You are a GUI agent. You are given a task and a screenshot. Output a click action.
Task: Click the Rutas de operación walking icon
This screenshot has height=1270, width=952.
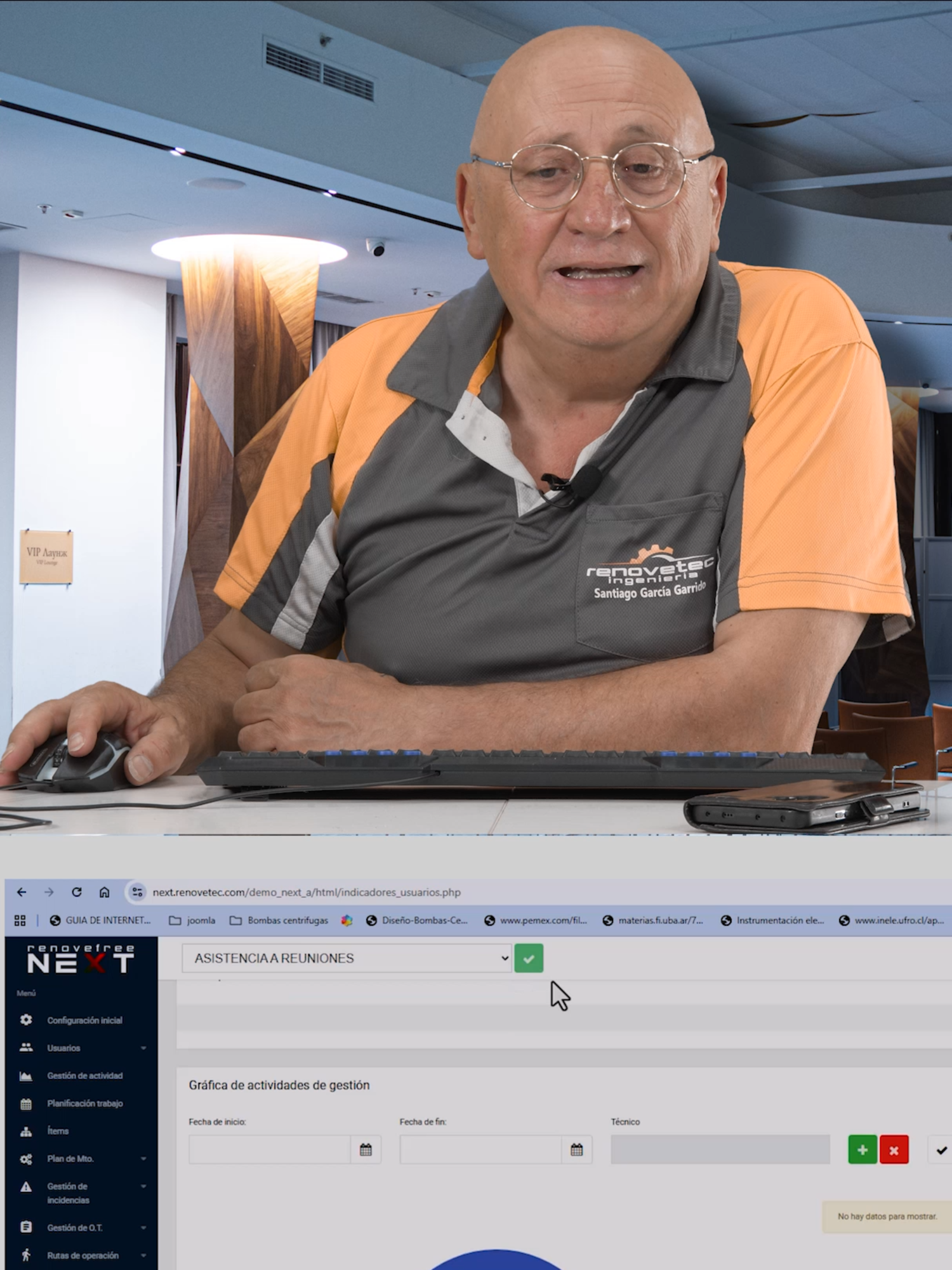click(x=26, y=1255)
